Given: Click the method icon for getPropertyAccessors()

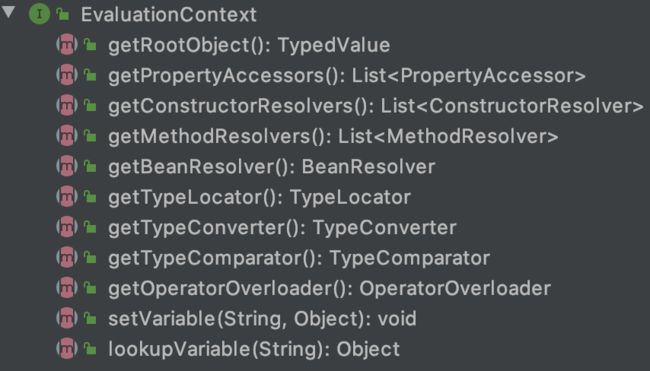Looking at the screenshot, I should [x=67, y=75].
